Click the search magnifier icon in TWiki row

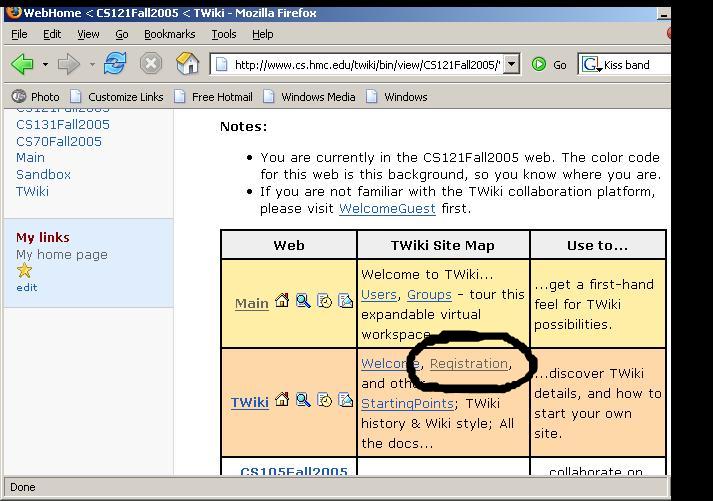point(303,400)
